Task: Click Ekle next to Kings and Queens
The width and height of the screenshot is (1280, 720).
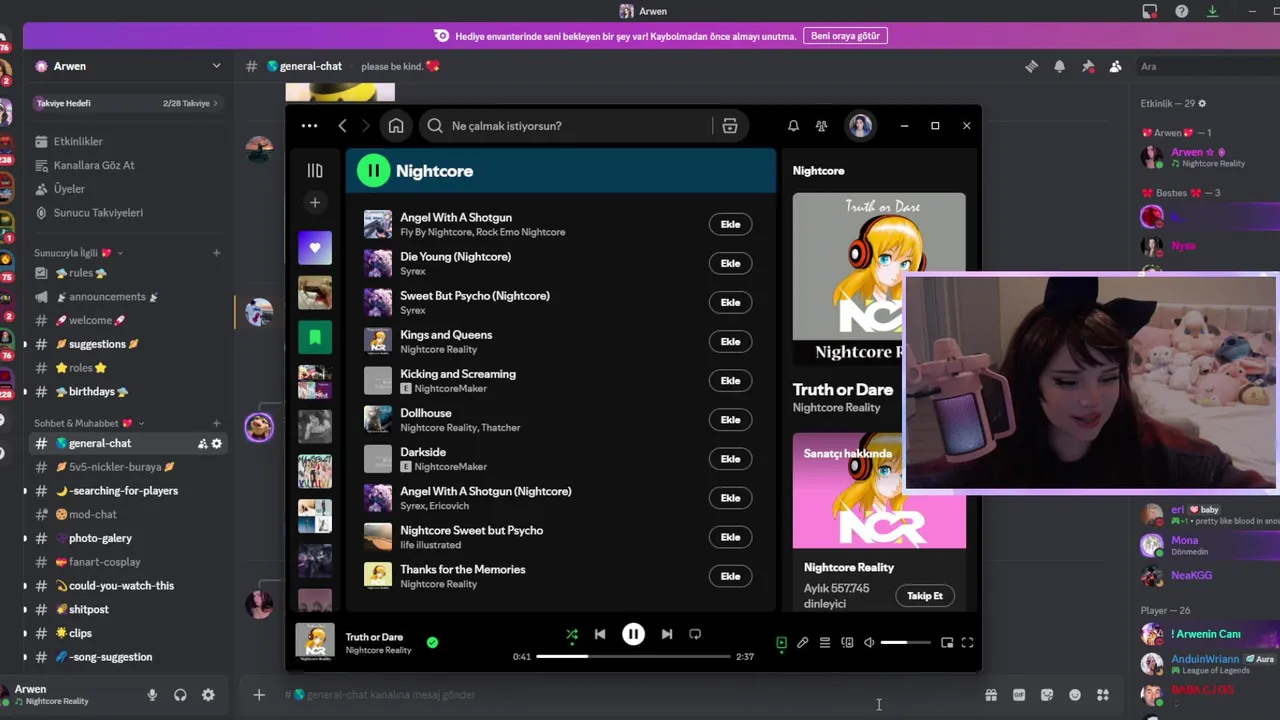Action: click(x=730, y=342)
